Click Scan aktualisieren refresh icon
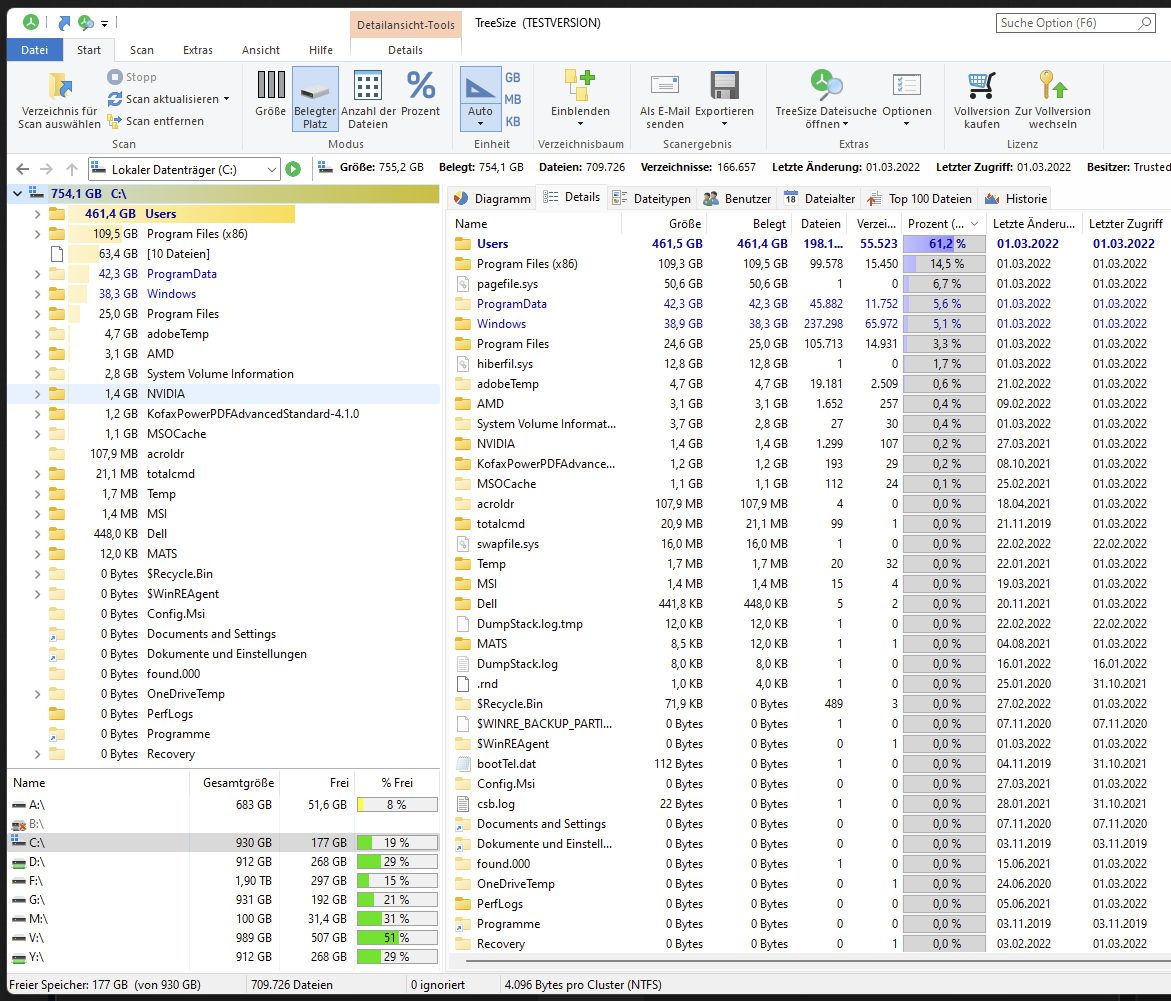 tap(115, 99)
